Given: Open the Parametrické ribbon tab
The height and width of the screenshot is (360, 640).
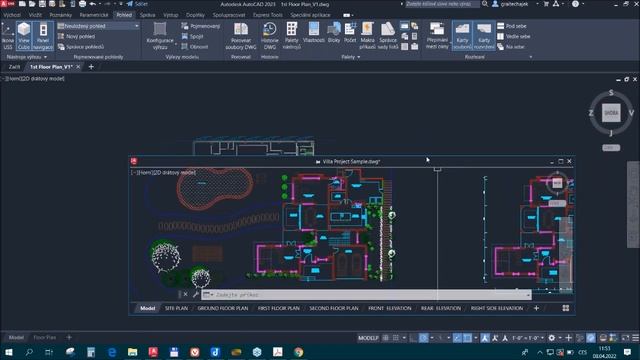Looking at the screenshot, I should point(94,15).
